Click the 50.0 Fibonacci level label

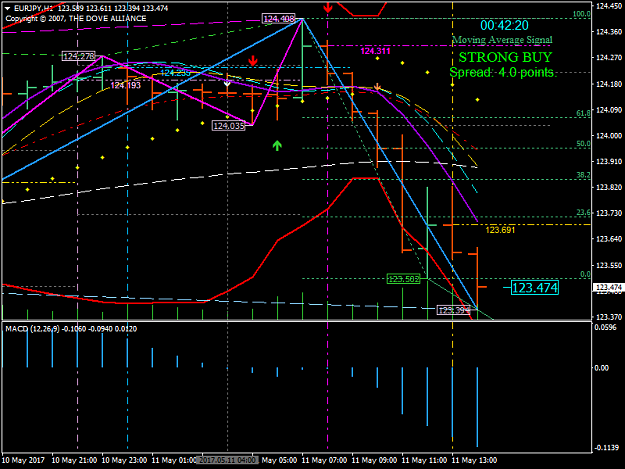(x=583, y=144)
